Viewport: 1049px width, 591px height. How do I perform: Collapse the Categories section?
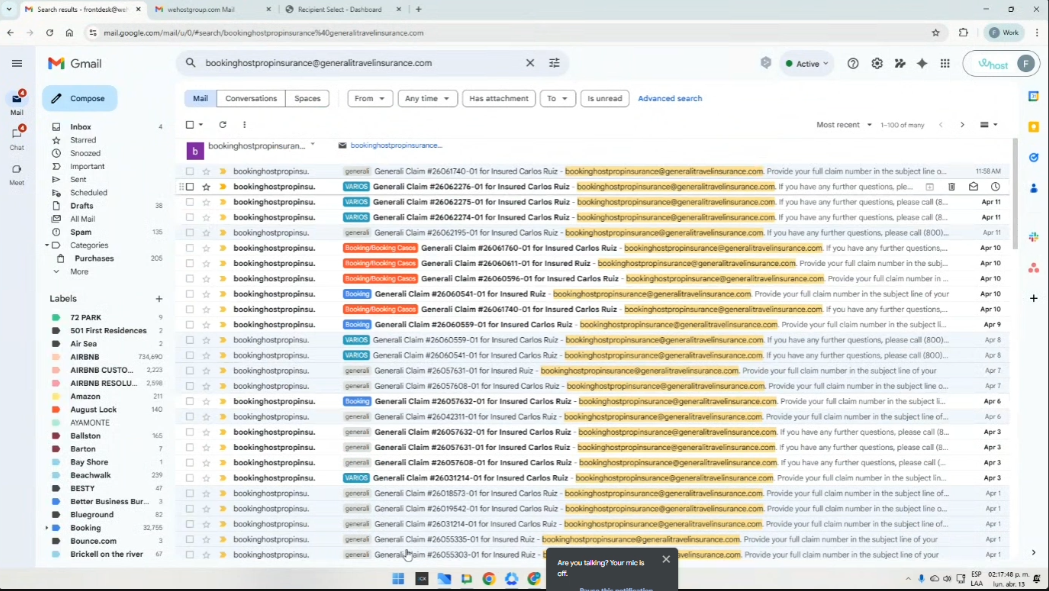click(x=47, y=246)
